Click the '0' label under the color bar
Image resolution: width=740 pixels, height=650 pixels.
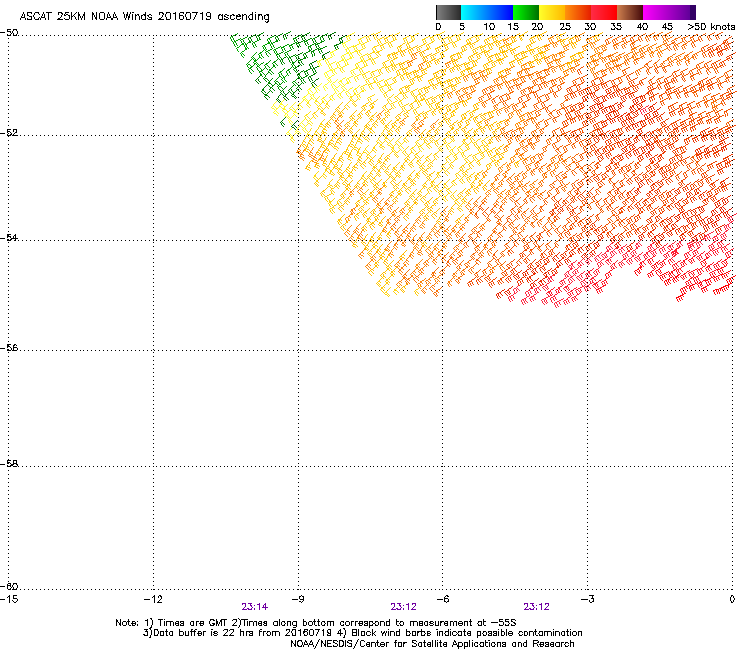click(438, 27)
